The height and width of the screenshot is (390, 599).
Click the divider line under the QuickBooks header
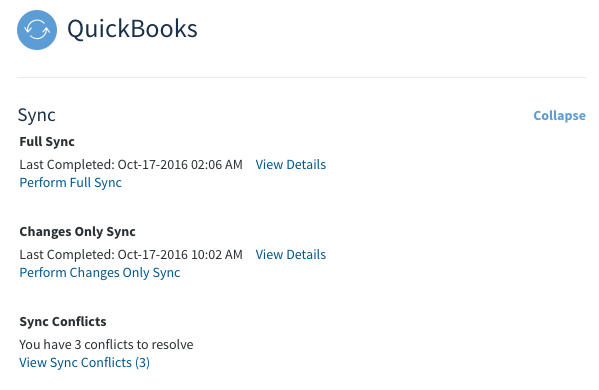click(301, 78)
